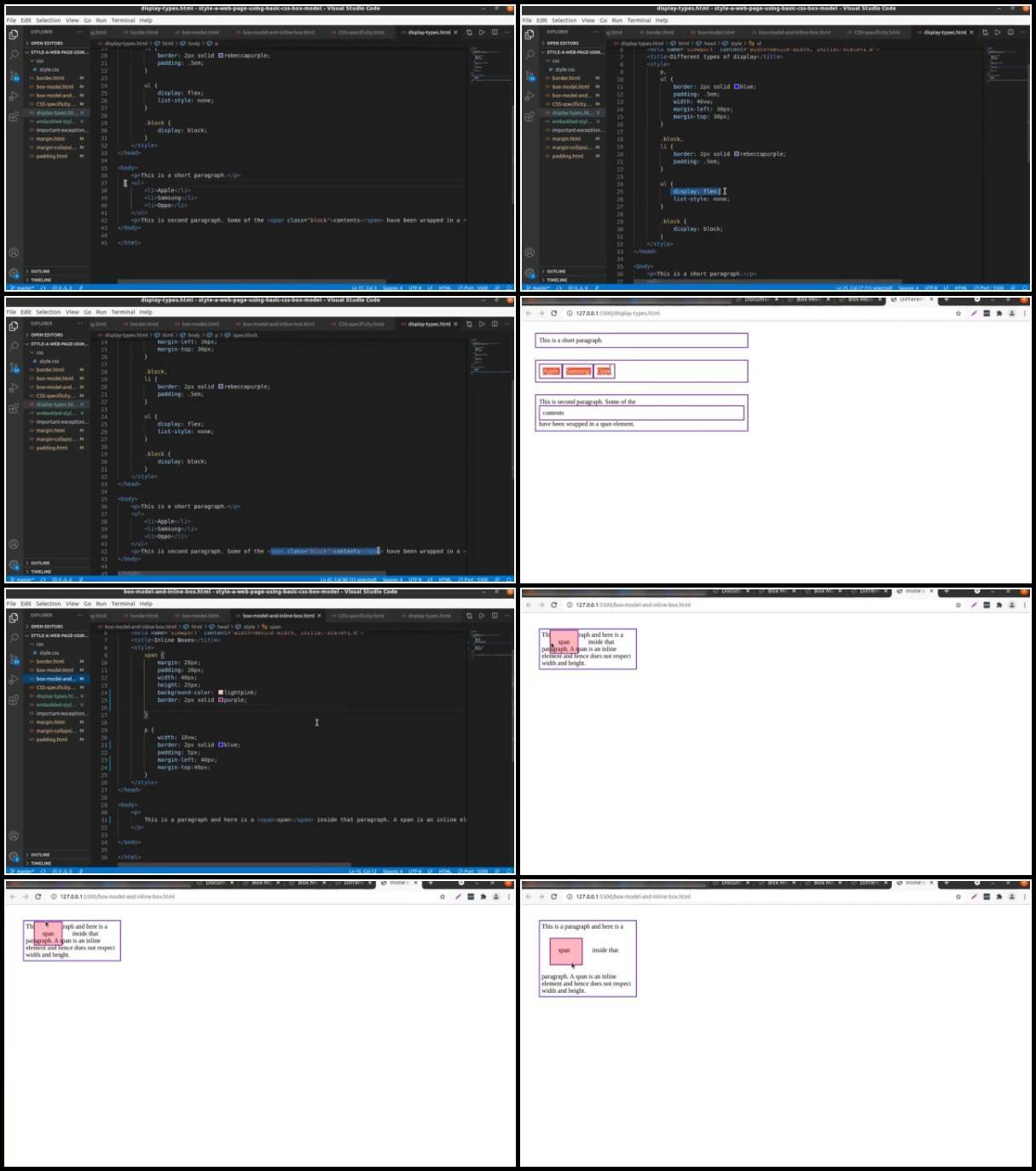Open Terminal menu in the inline-box VS Code window
The height and width of the screenshot is (1171, 1036).
pos(123,604)
